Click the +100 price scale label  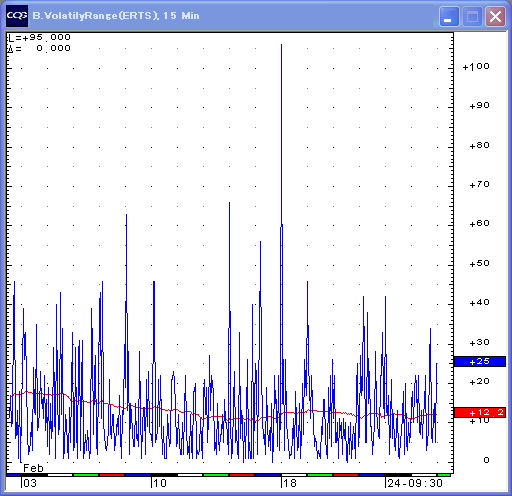coord(476,67)
